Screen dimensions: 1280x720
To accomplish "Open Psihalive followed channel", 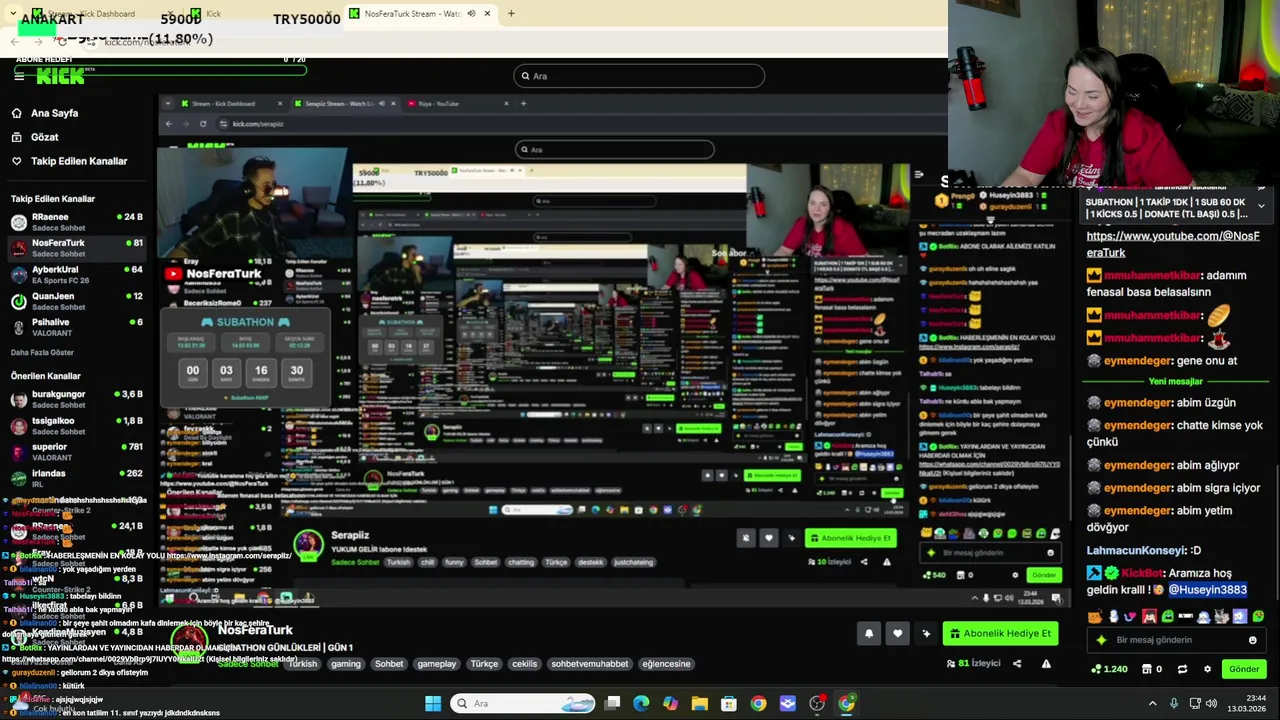I will coord(76,327).
